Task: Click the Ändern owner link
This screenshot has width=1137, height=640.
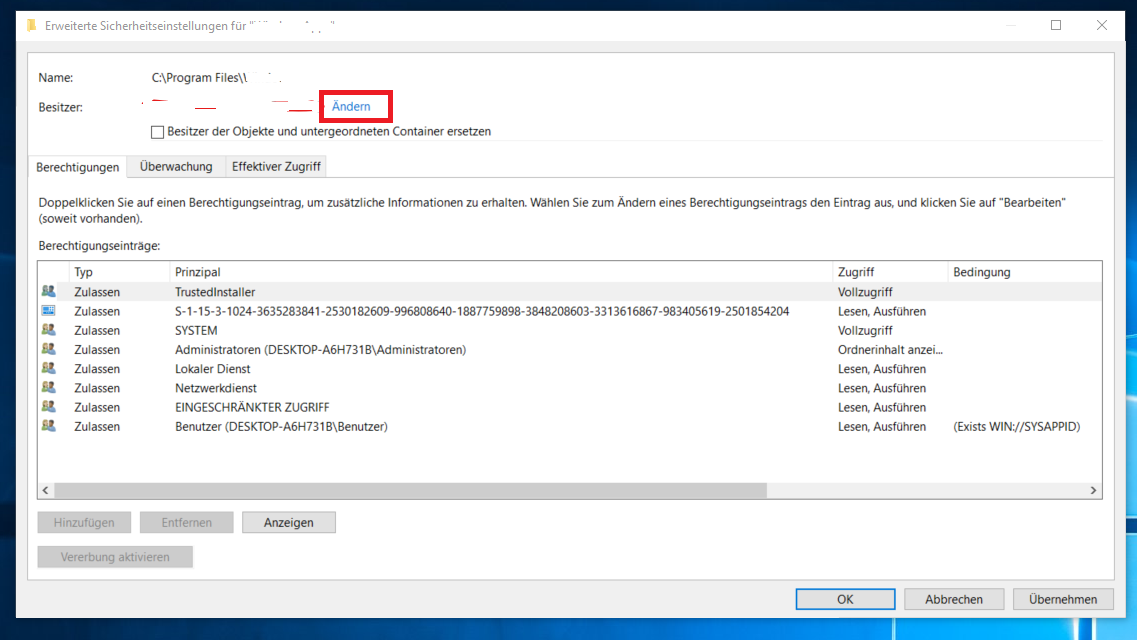Action: pyautogui.click(x=351, y=107)
